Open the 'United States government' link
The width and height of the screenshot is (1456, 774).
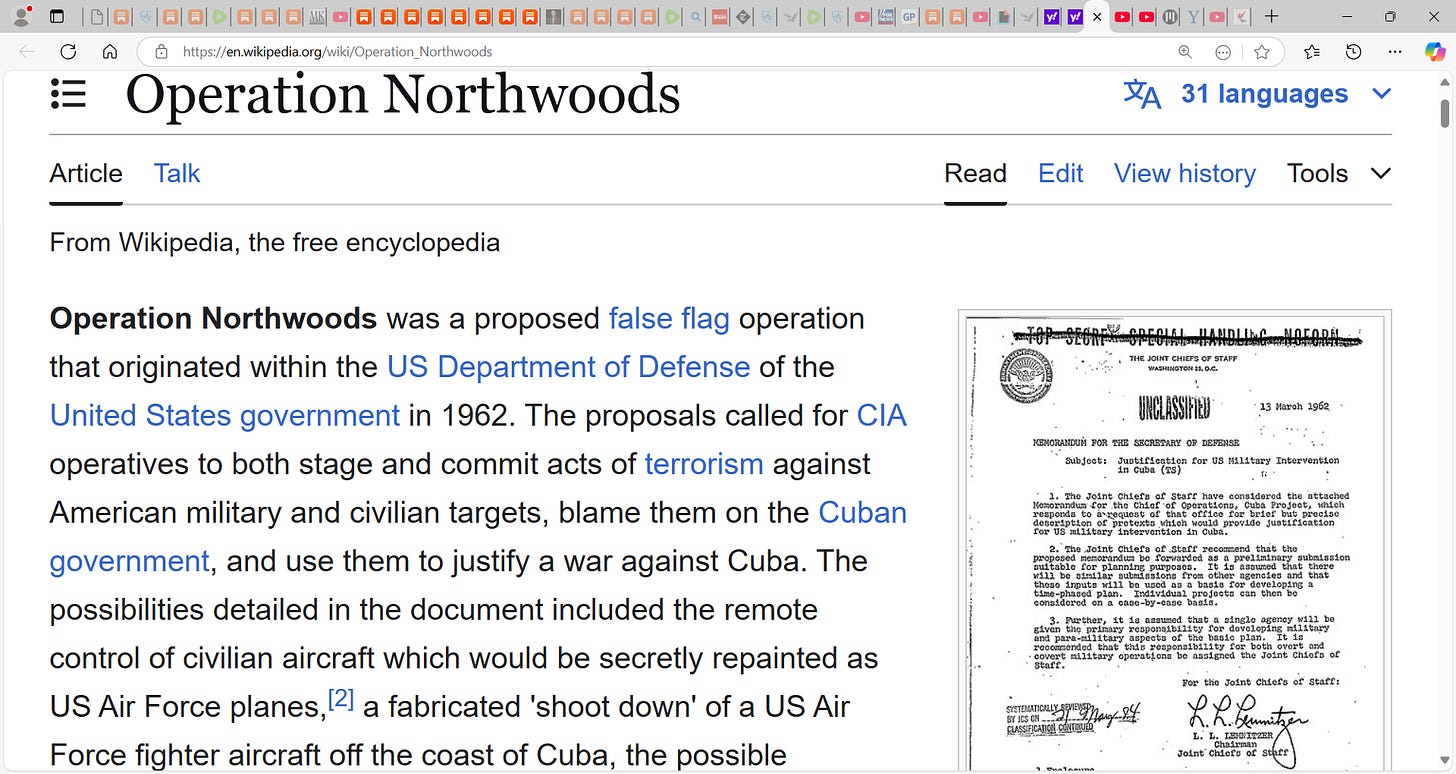(x=225, y=415)
